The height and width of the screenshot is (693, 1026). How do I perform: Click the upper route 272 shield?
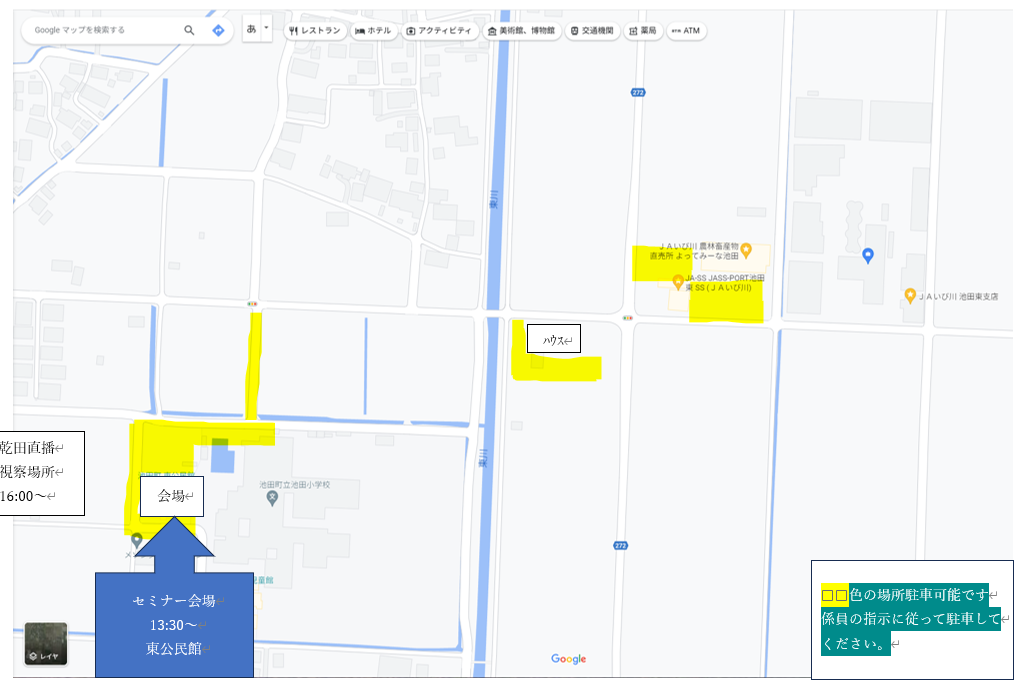(x=638, y=92)
